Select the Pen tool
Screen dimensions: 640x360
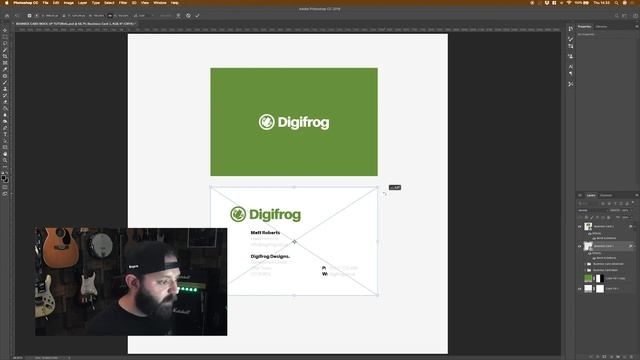(5, 128)
